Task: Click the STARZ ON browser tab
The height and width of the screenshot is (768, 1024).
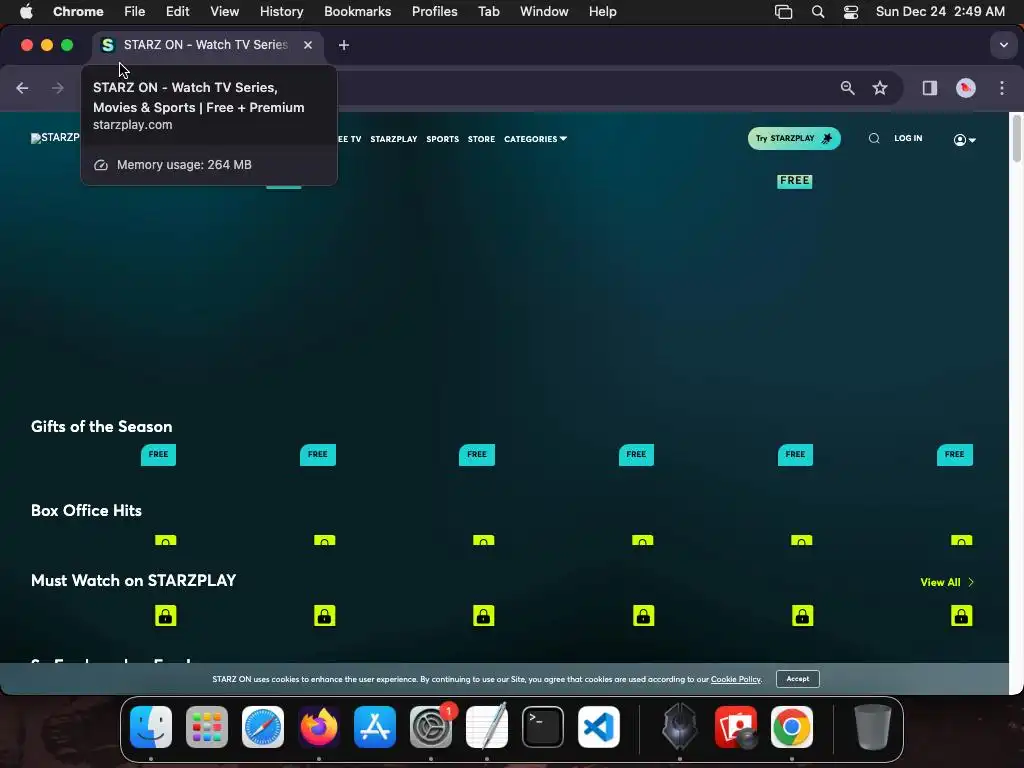Action: pos(208,45)
